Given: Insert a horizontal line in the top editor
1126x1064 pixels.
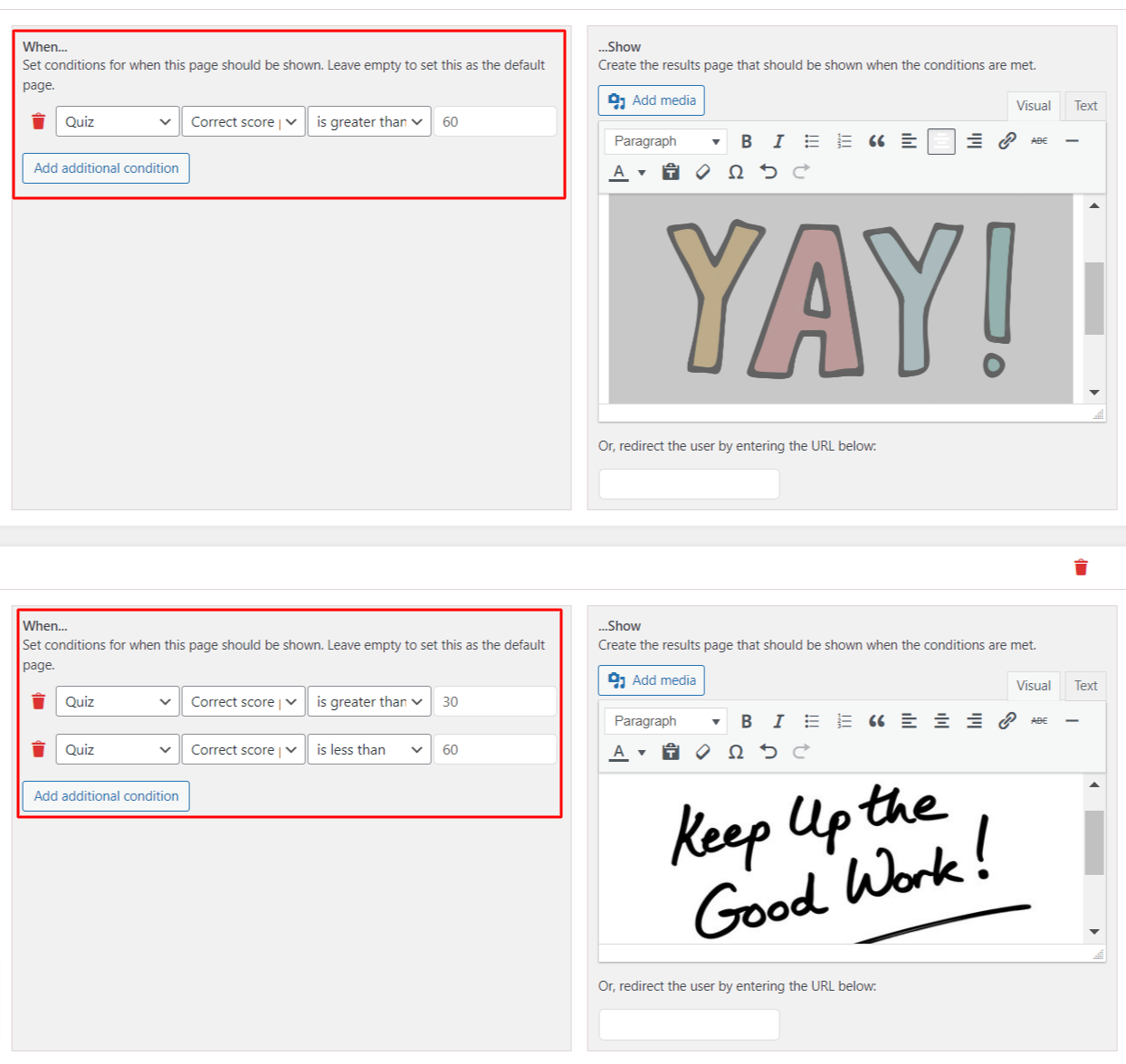Looking at the screenshot, I should tap(1072, 141).
